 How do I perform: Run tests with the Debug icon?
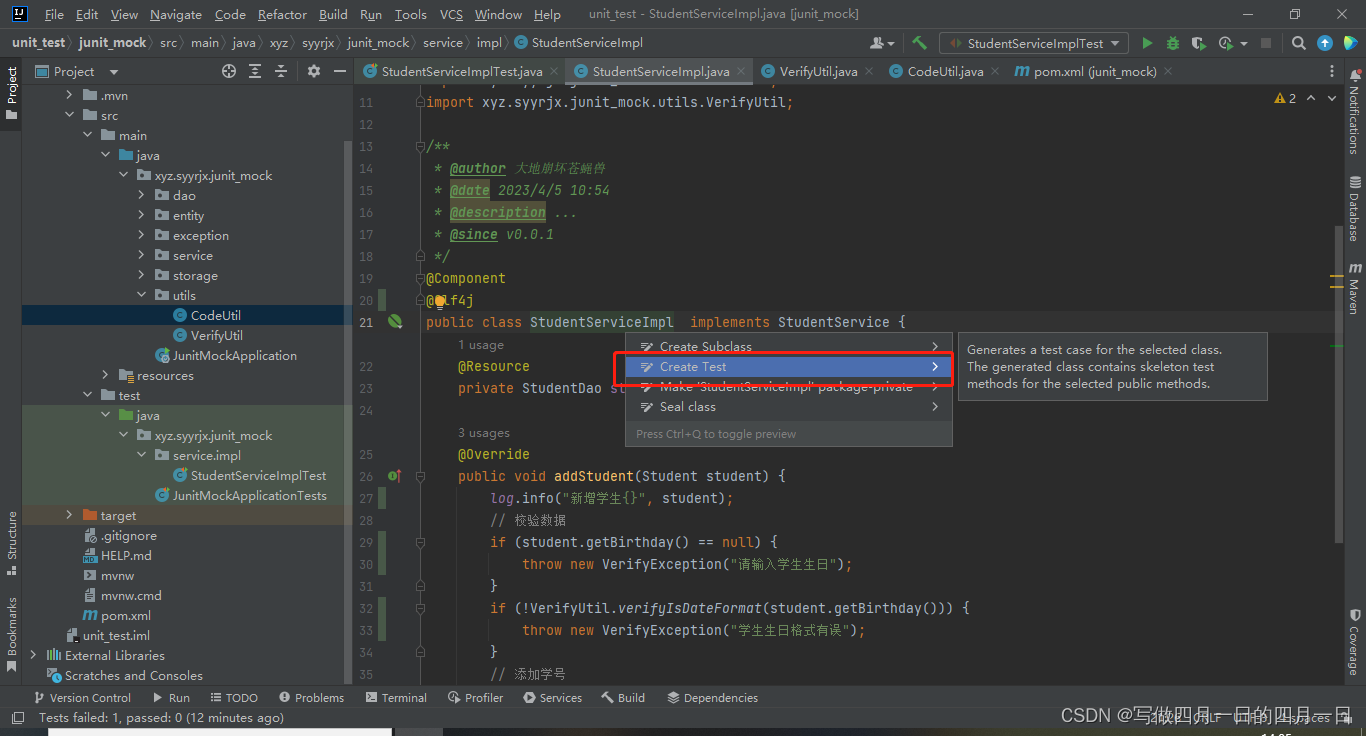[1171, 43]
